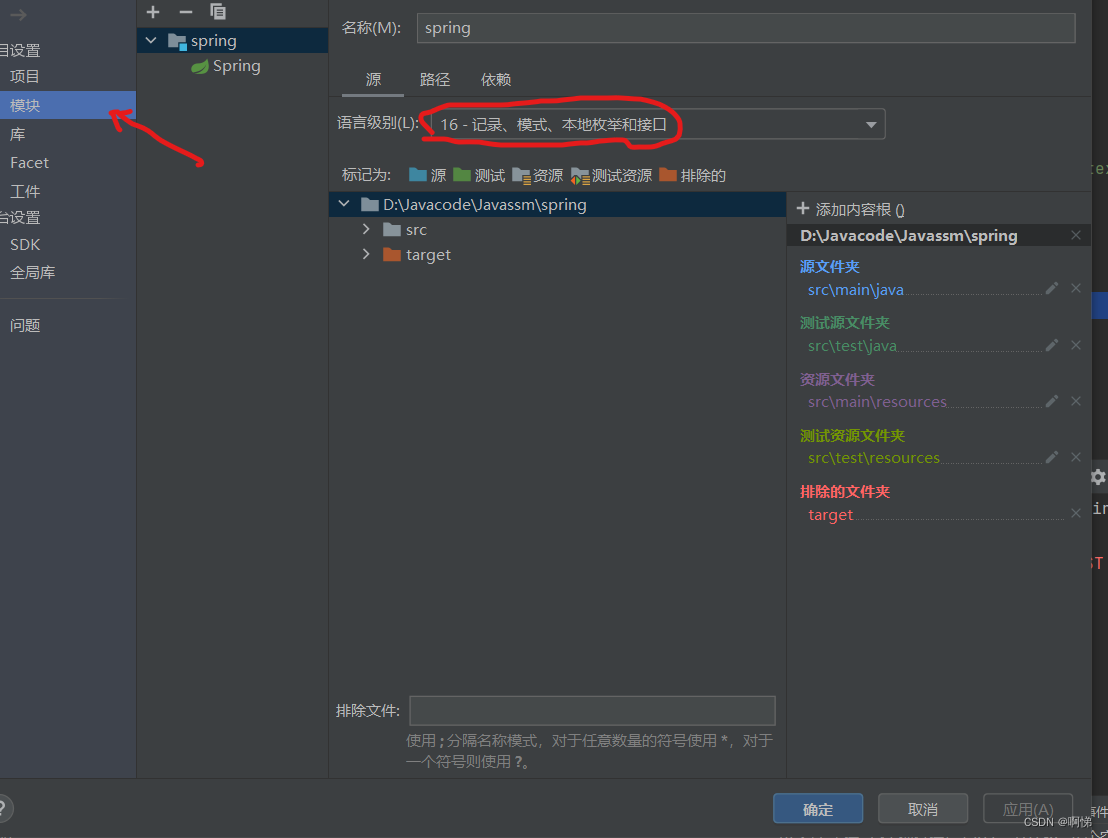Mark folder as 排除的 (excluded)
This screenshot has width=1108, height=838.
[692, 175]
